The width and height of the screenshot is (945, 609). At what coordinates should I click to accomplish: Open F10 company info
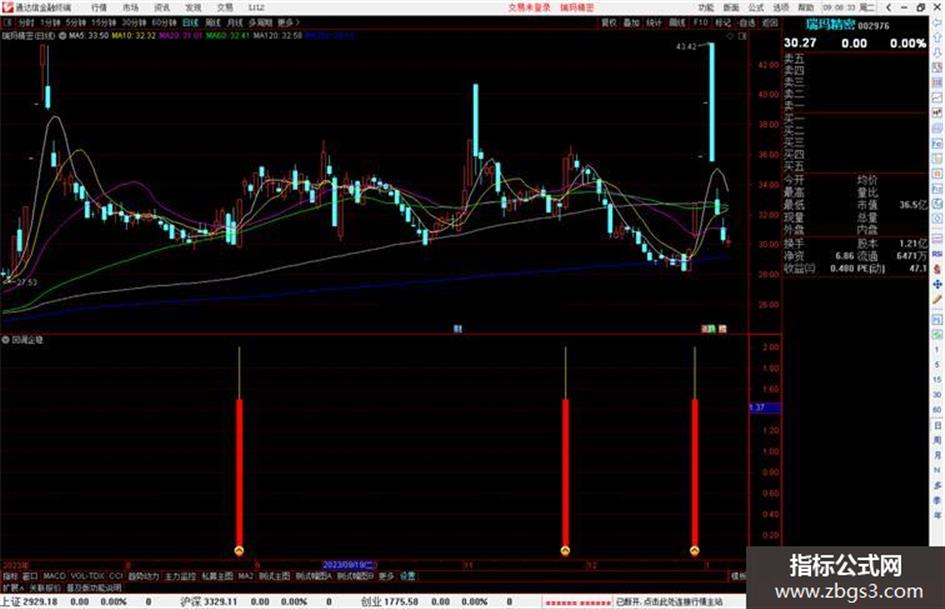click(x=700, y=22)
